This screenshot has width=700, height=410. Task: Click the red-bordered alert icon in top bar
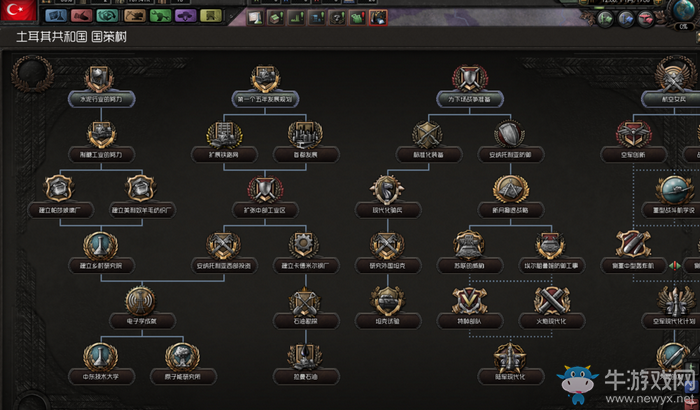[378, 18]
